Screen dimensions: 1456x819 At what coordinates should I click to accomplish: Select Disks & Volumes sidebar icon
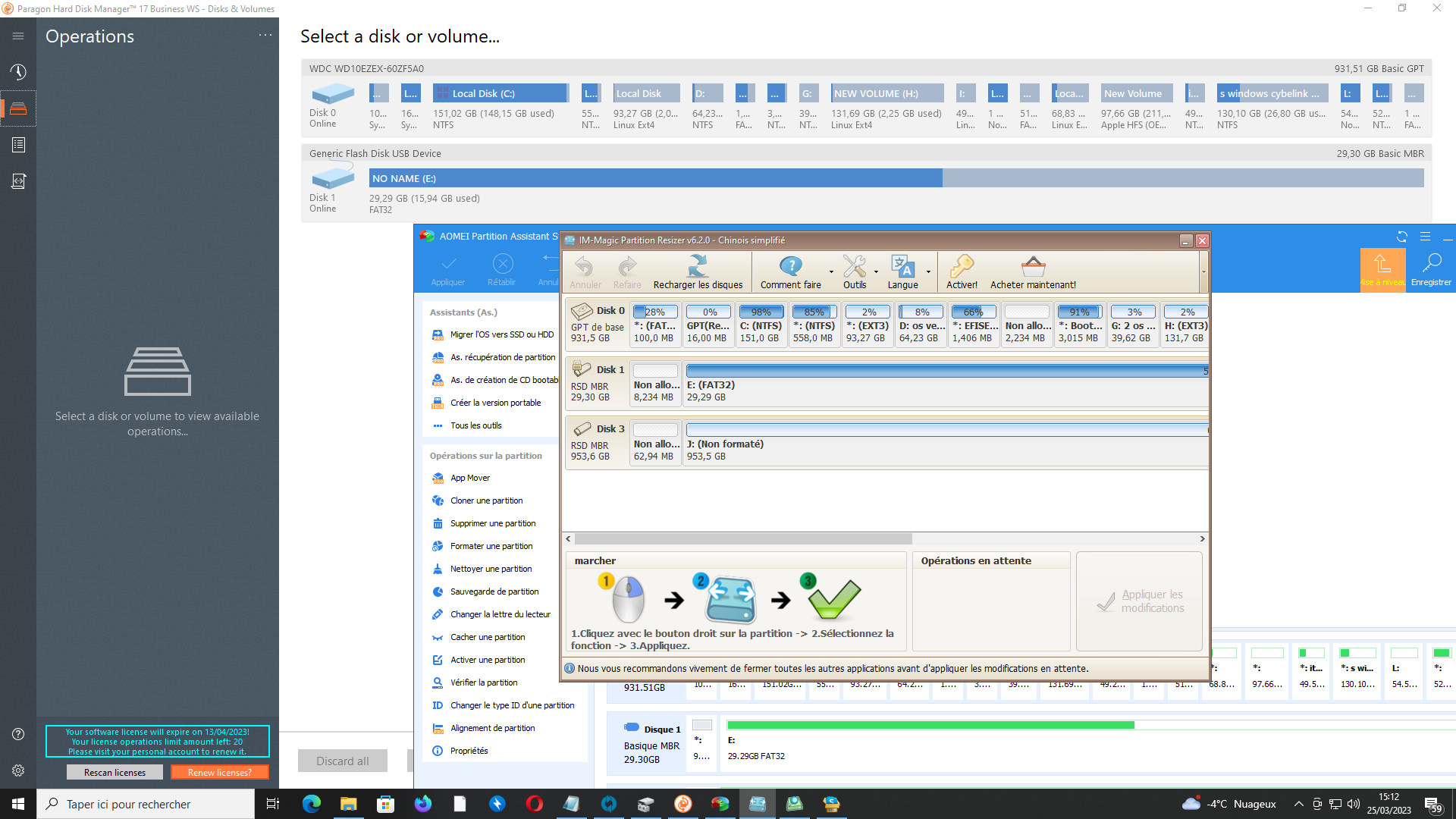[x=18, y=108]
